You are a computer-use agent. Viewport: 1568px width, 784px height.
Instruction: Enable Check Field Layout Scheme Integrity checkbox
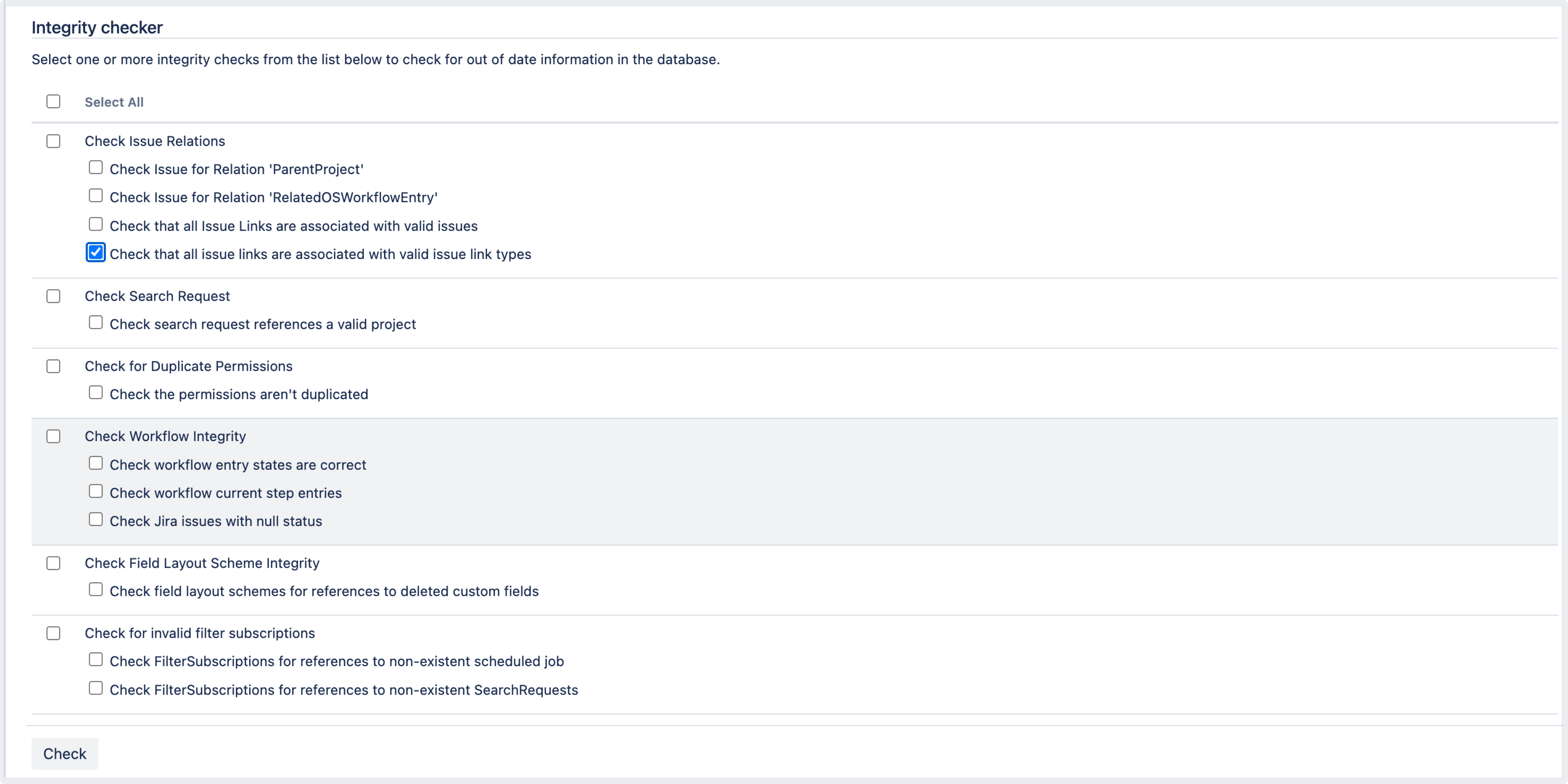coord(53,563)
